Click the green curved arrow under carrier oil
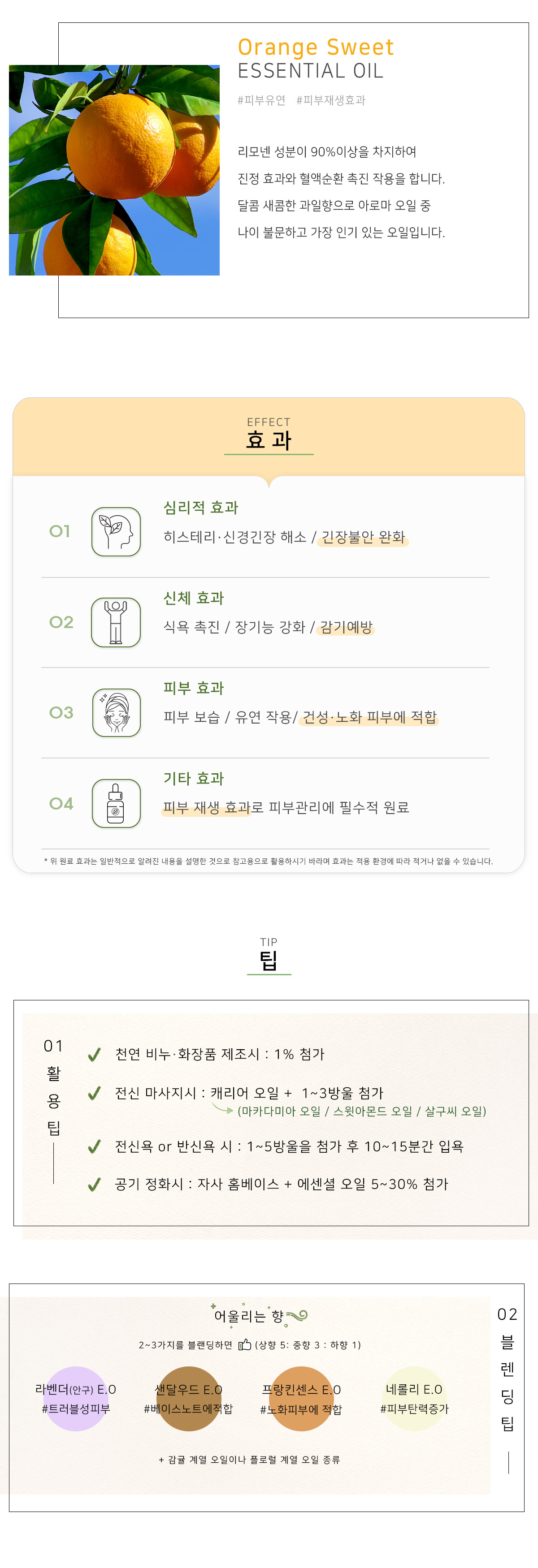538x1568 pixels. click(222, 1108)
